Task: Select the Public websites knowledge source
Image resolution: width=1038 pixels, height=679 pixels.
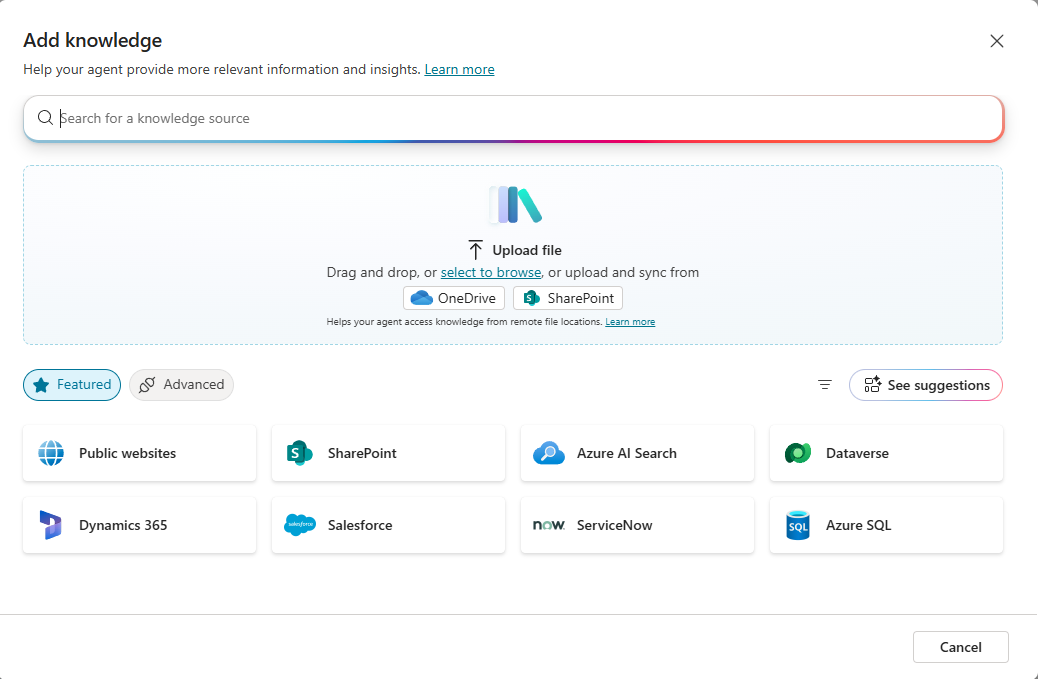Action: pos(139,452)
